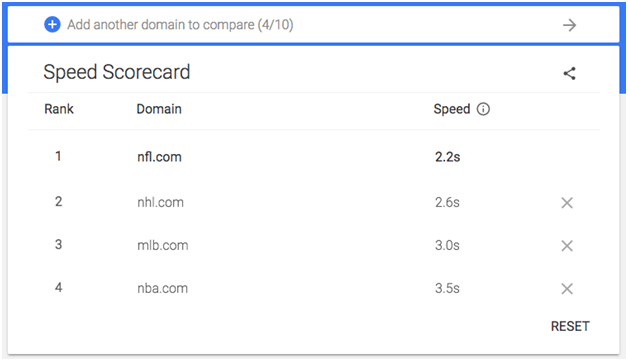
Task: Click the Domain column header
Action: (159, 109)
